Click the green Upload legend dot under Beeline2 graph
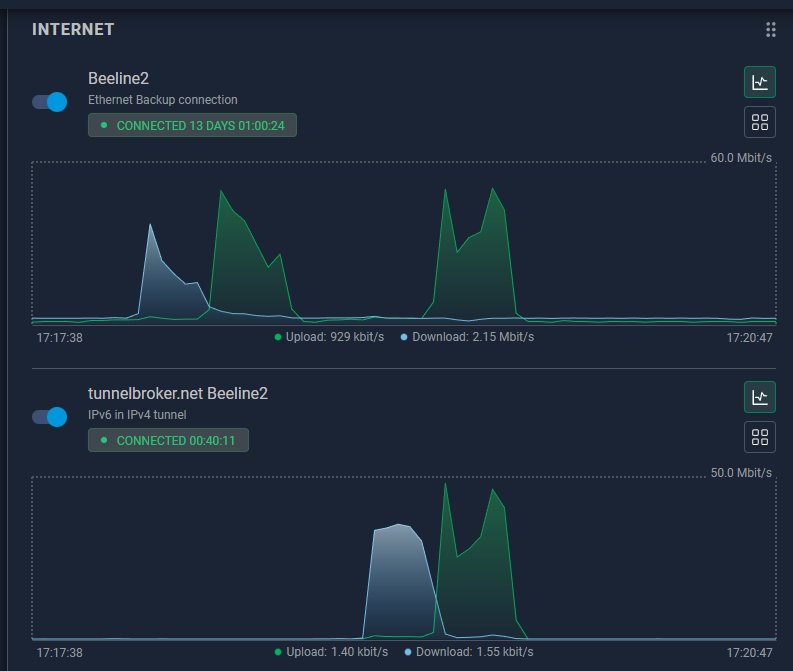This screenshot has width=793, height=671. coord(278,337)
